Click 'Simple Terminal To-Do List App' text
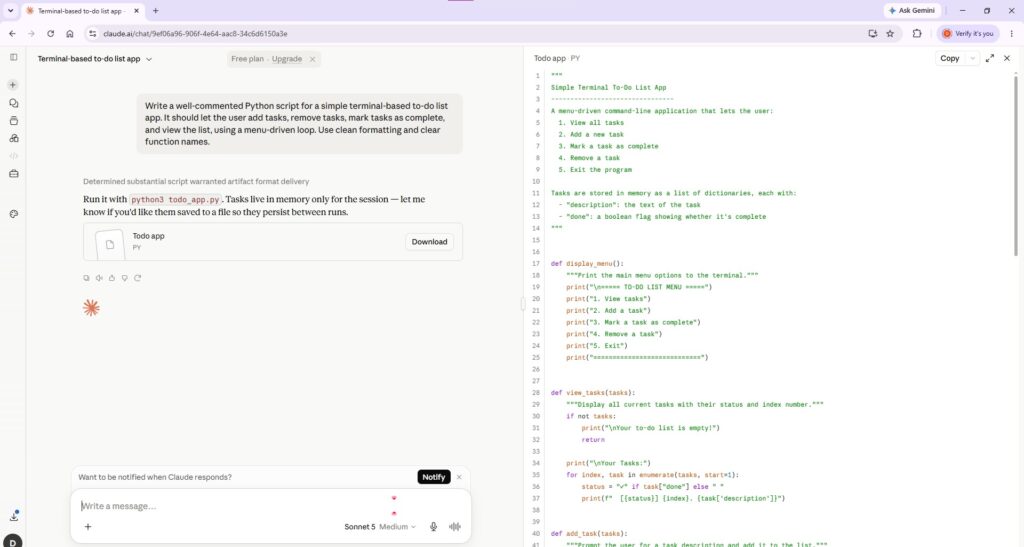 [x=609, y=87]
